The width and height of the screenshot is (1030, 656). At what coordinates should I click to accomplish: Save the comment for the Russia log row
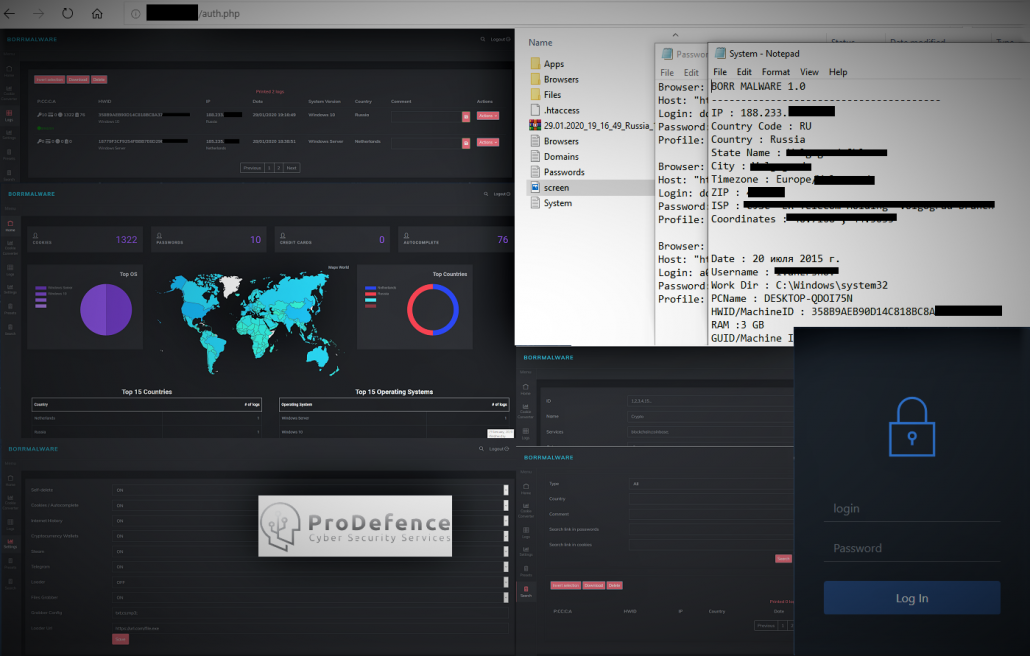(x=466, y=117)
